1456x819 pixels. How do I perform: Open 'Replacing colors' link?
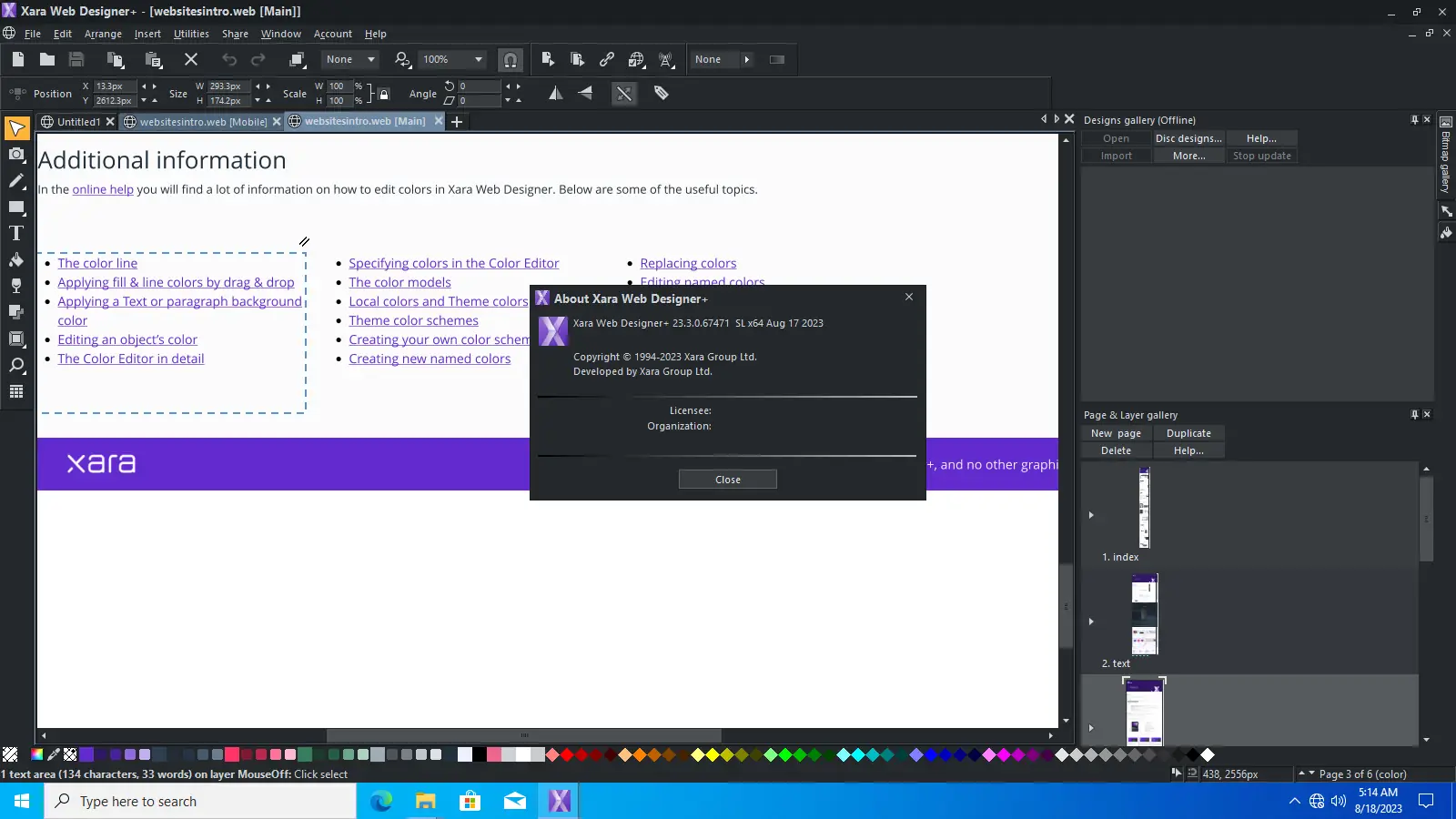688,263
